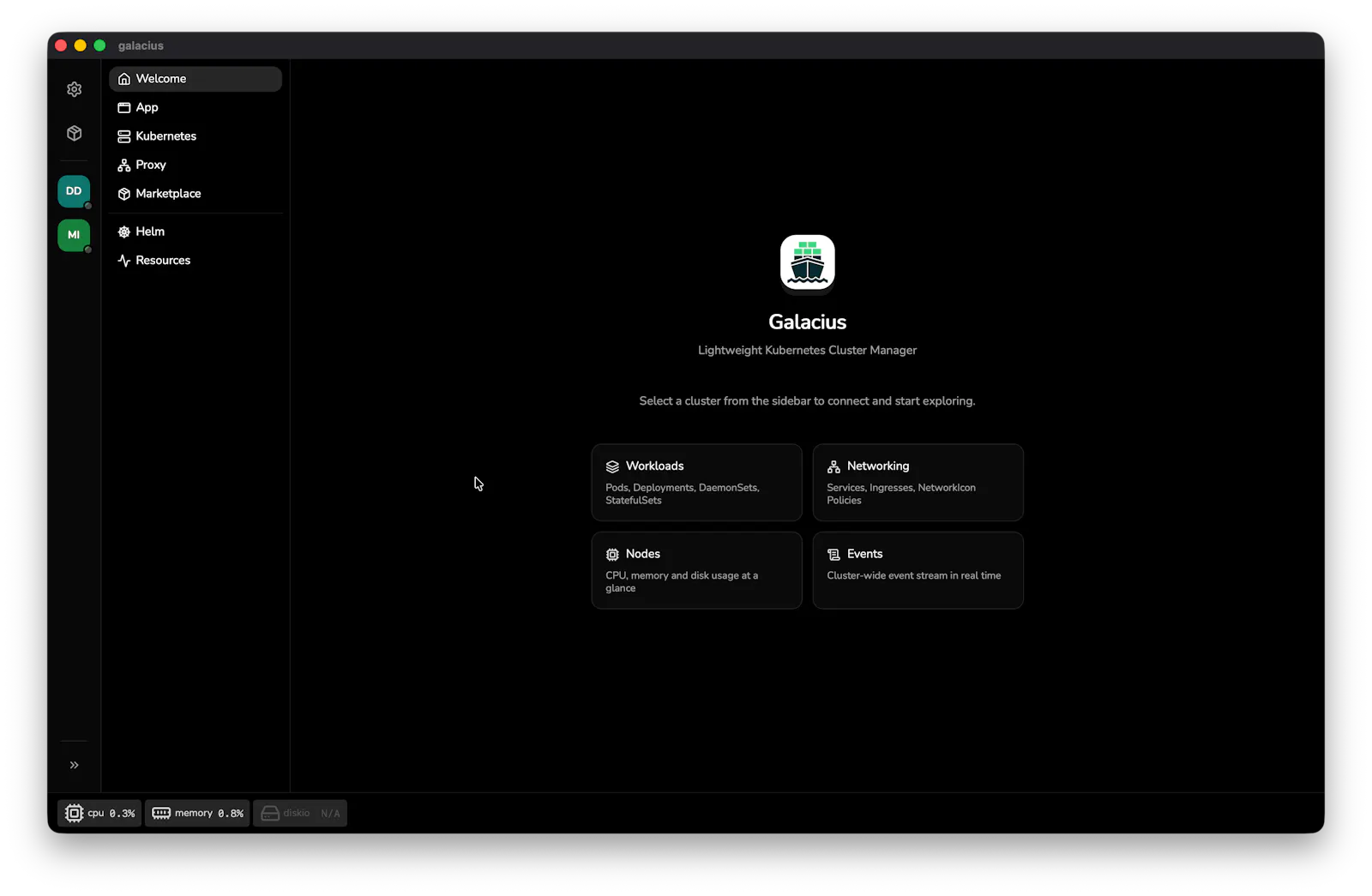1372x896 pixels.
Task: Click the box icon beside Marketplace
Action: coord(124,194)
